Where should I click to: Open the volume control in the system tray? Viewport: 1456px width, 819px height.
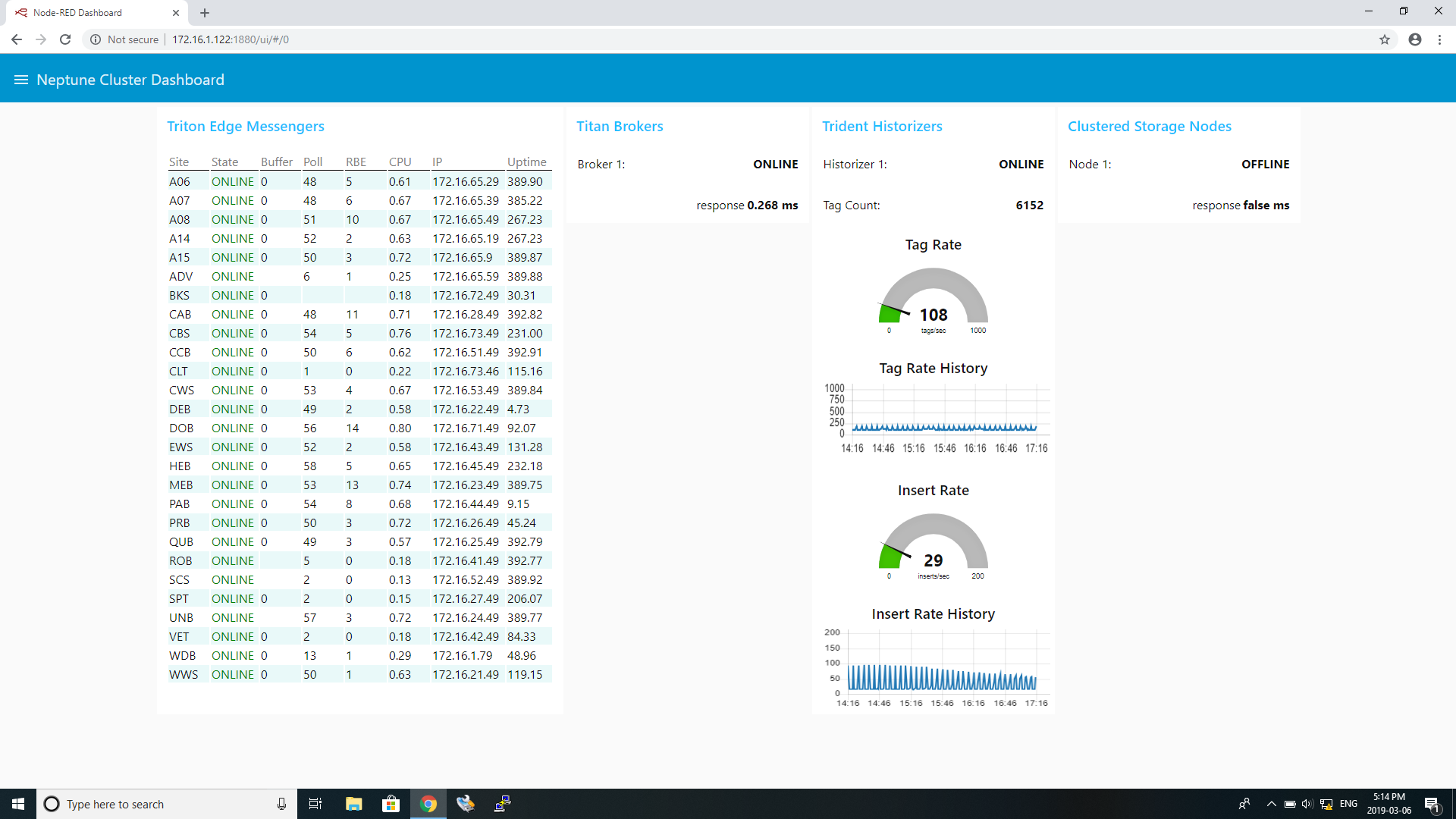(x=1307, y=804)
